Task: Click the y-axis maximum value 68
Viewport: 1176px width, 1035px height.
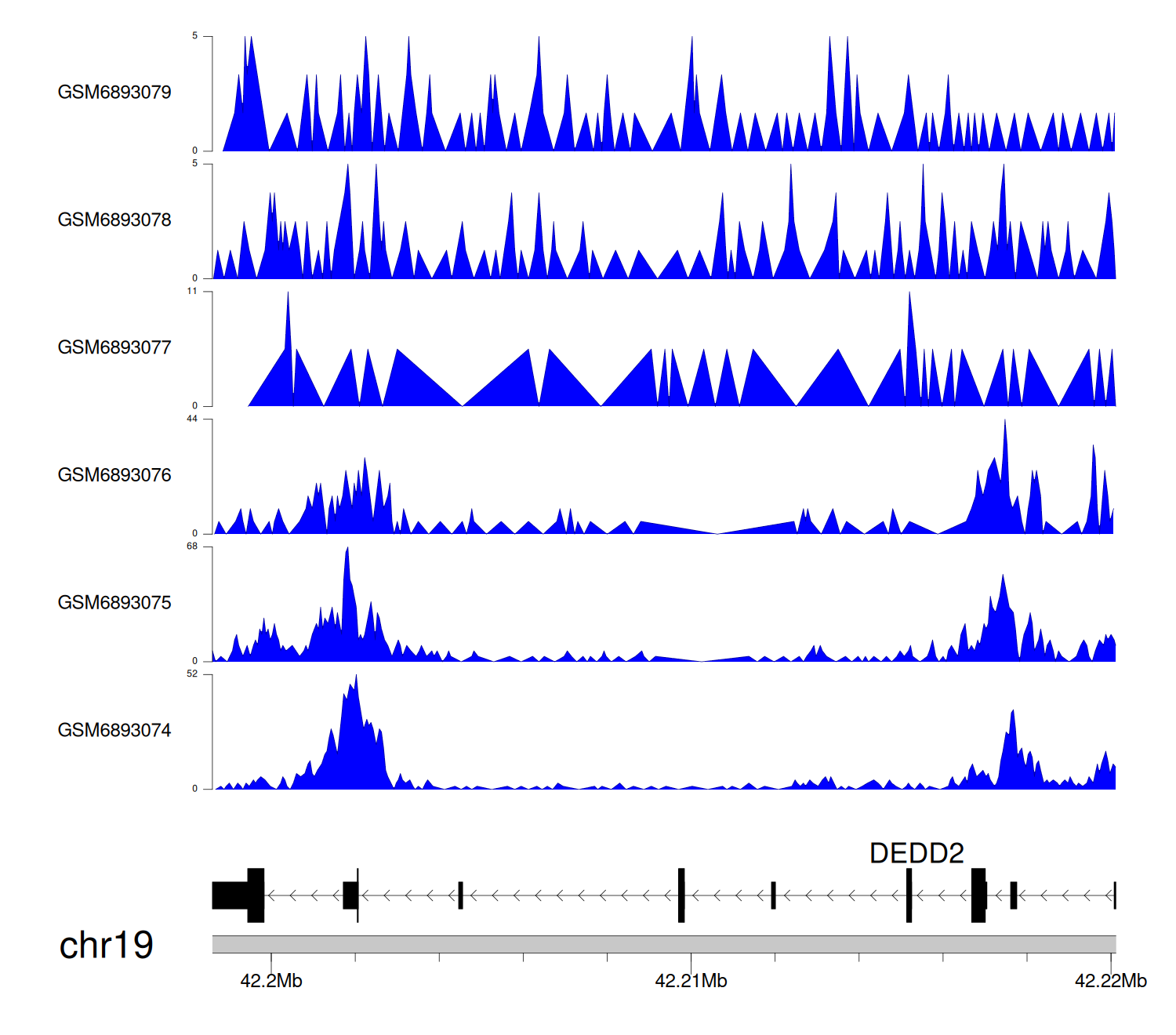Action: point(192,547)
